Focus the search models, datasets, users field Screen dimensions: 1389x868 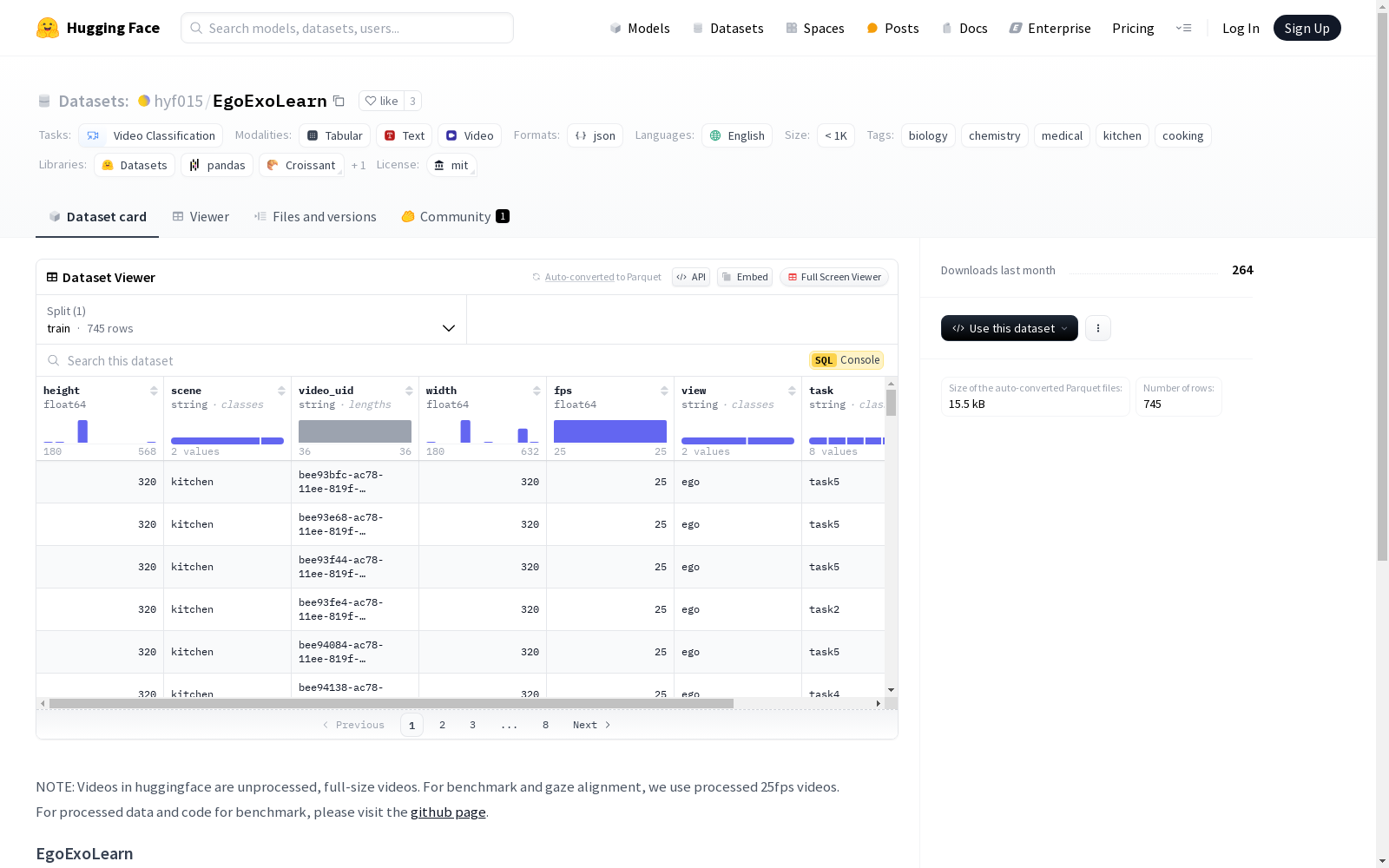tap(347, 28)
